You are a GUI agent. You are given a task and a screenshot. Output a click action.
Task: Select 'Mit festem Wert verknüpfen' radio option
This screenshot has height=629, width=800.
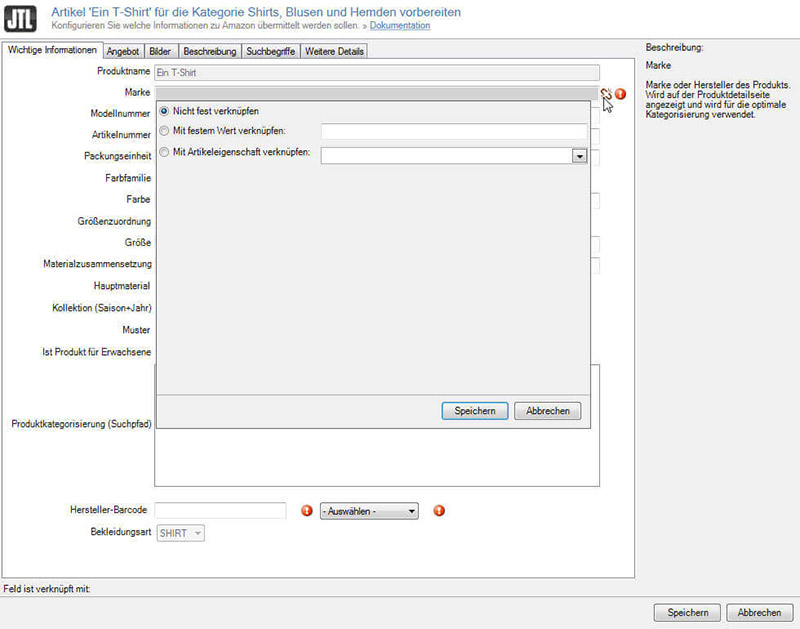165,131
